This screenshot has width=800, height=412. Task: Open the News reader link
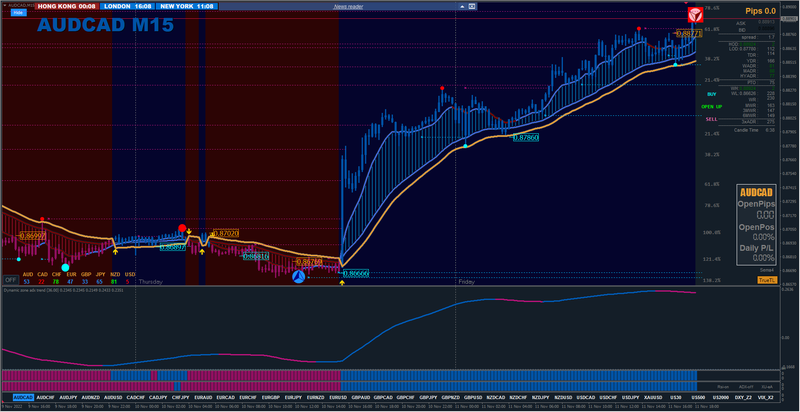(x=348, y=7)
